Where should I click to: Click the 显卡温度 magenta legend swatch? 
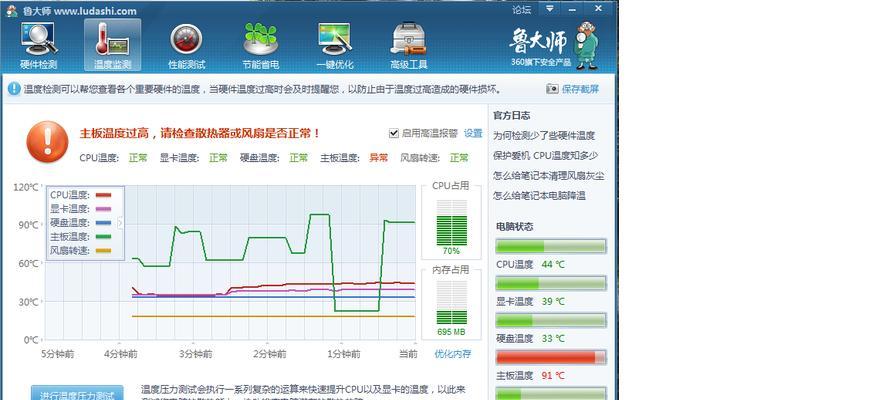(x=103, y=208)
